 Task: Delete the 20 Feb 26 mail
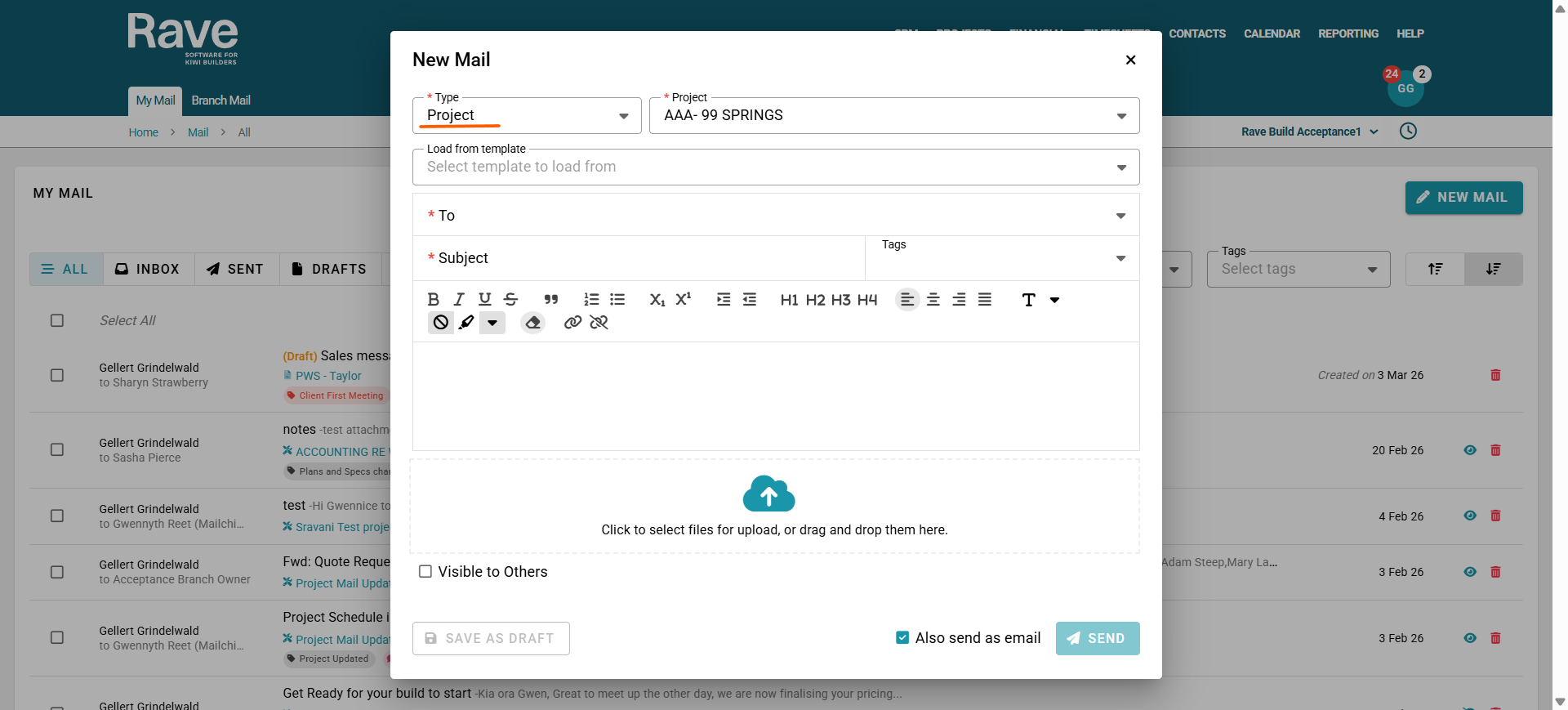[x=1496, y=450]
